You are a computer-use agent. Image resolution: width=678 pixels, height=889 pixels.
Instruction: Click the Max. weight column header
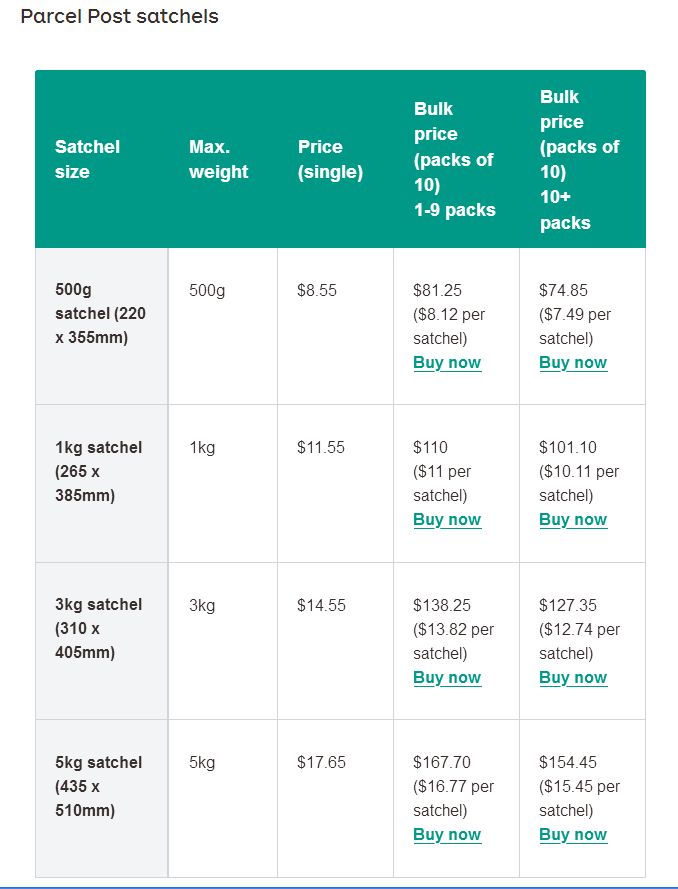tap(218, 159)
